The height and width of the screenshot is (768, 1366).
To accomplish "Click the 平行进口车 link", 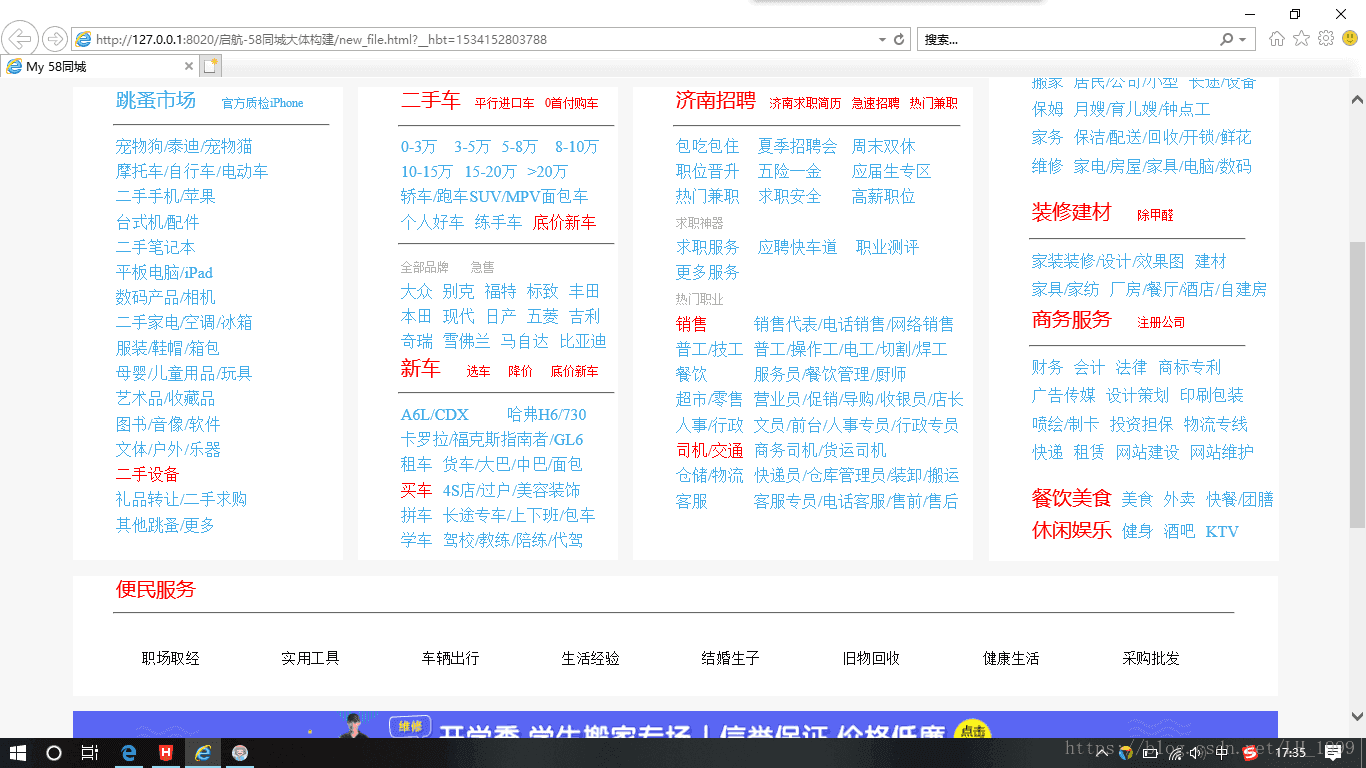I will [505, 103].
